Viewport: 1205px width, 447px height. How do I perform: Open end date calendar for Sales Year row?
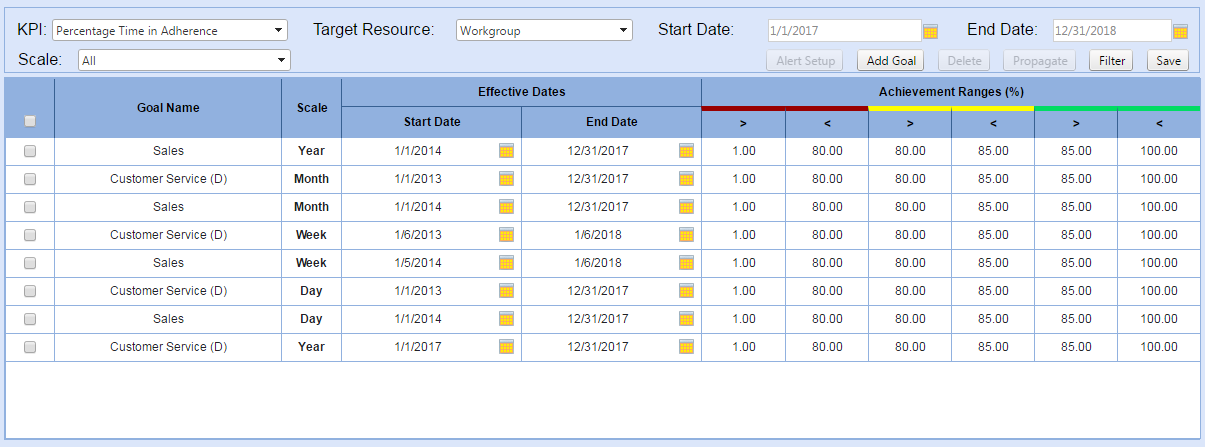click(x=686, y=151)
